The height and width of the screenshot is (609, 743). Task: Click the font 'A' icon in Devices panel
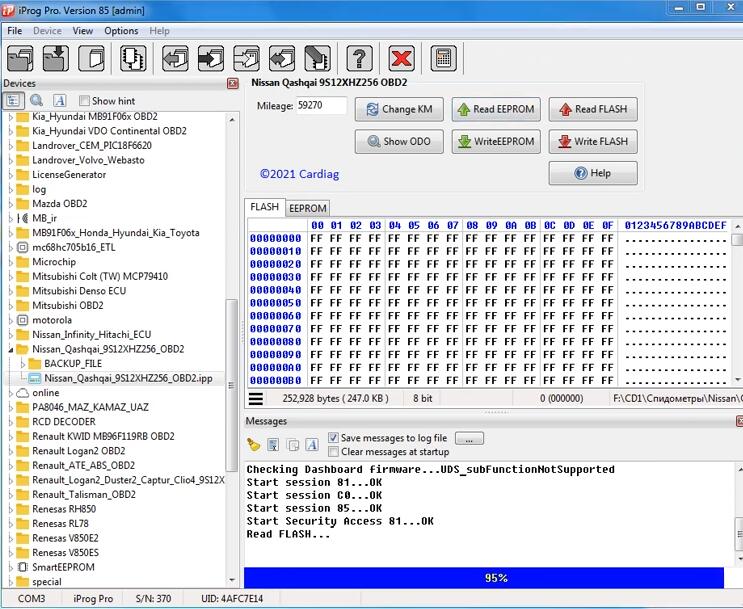pos(59,100)
